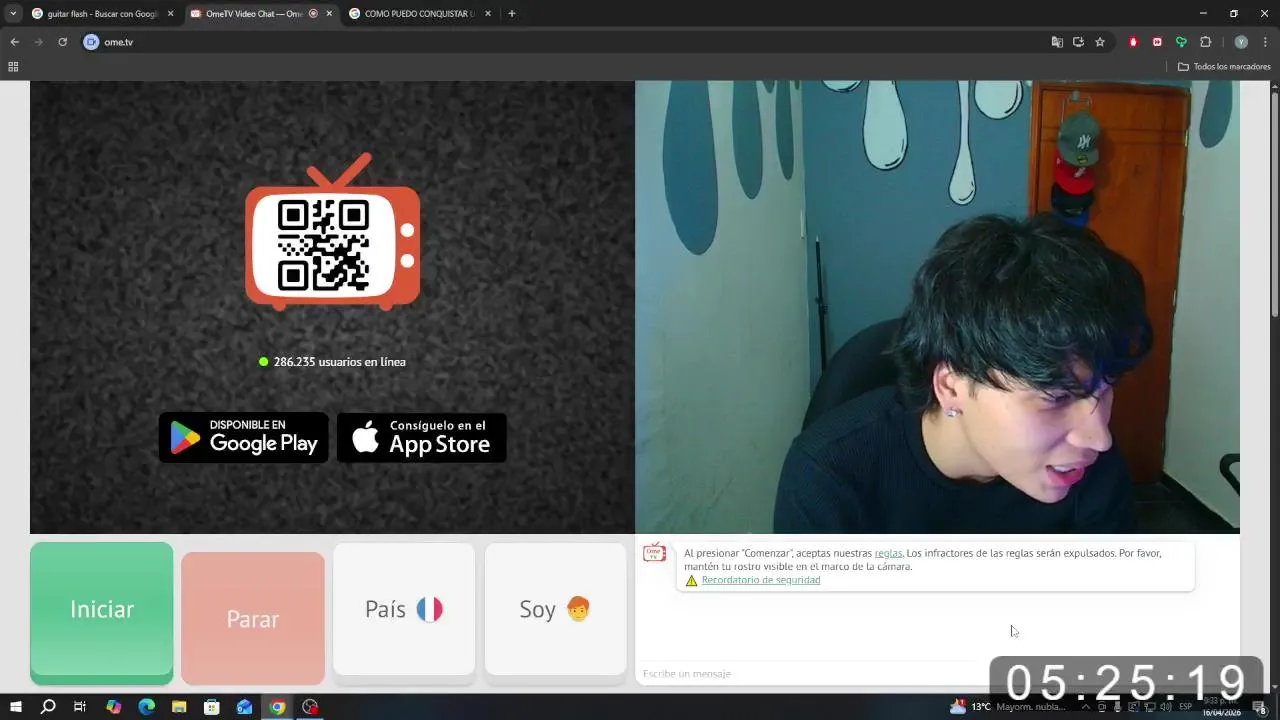Open a new browser tab
The height and width of the screenshot is (720, 1280).
(512, 14)
